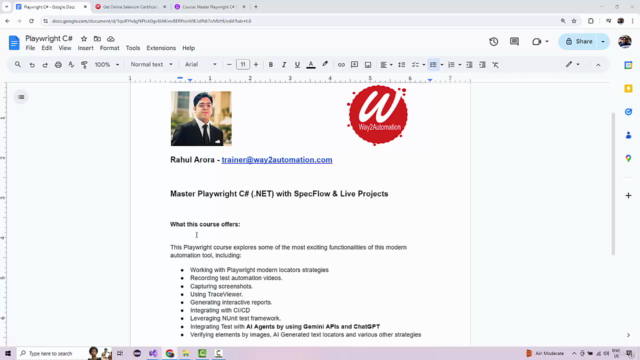Expand numbered list style options
This screenshot has height=360, width=640.
tap(460, 65)
